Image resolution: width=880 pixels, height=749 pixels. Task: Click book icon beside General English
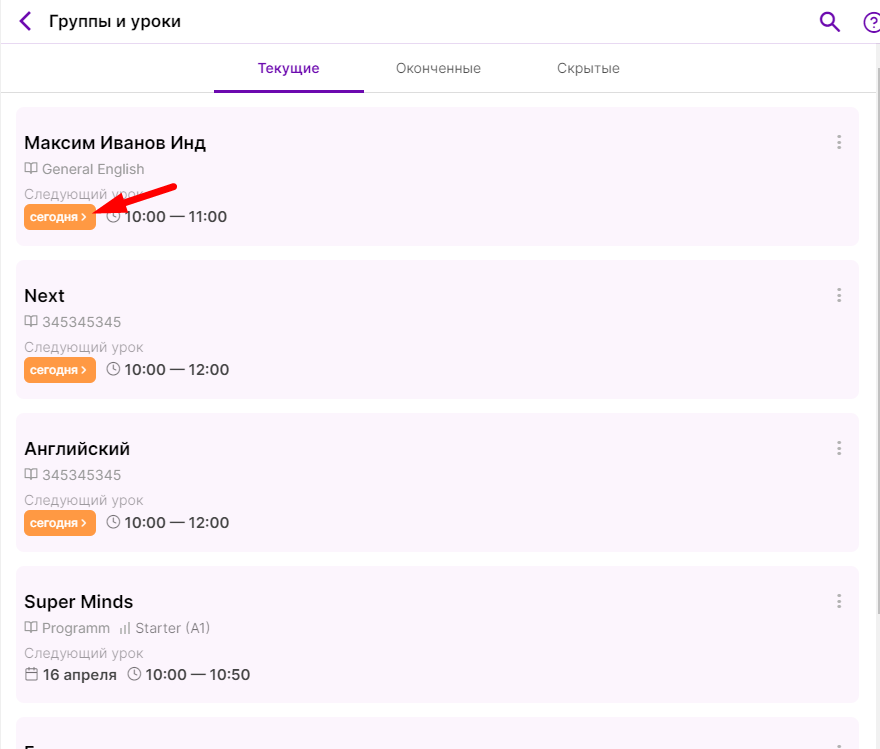[x=31, y=168]
